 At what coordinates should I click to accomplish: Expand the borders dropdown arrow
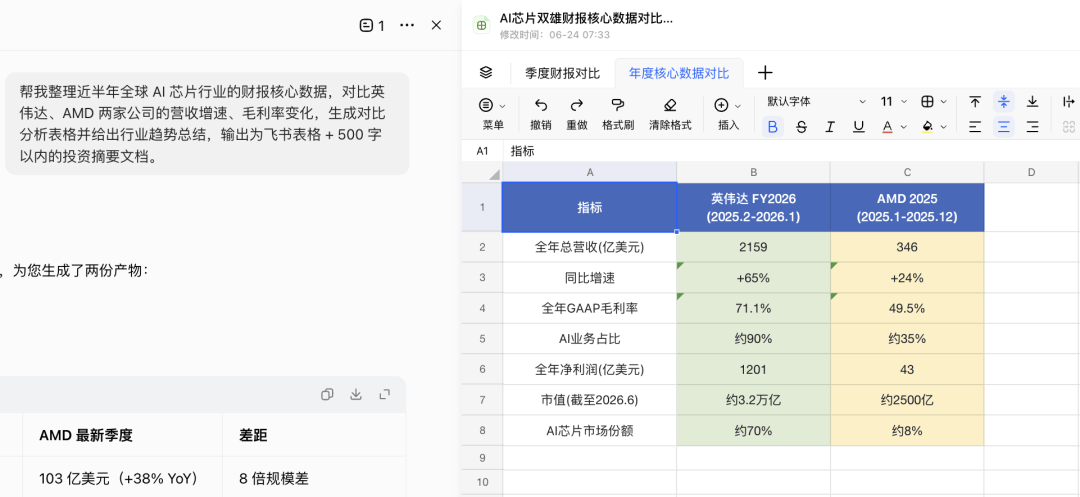coord(944,102)
